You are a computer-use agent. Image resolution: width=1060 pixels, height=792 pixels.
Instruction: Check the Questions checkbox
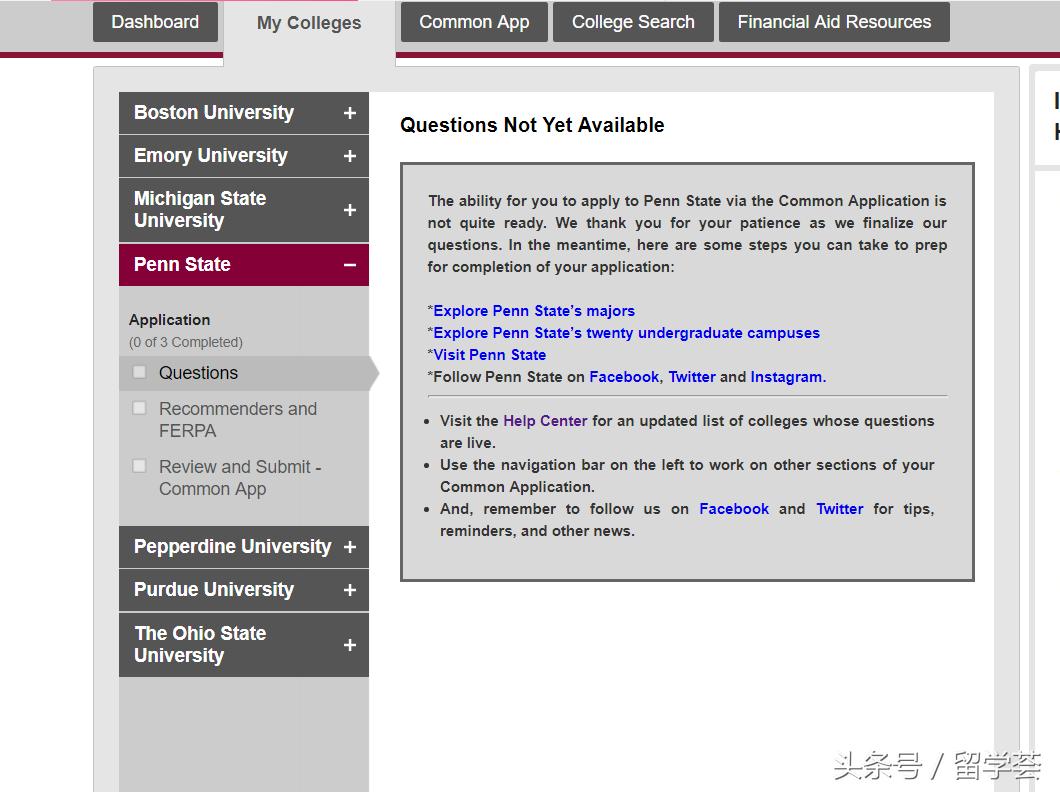[x=139, y=372]
